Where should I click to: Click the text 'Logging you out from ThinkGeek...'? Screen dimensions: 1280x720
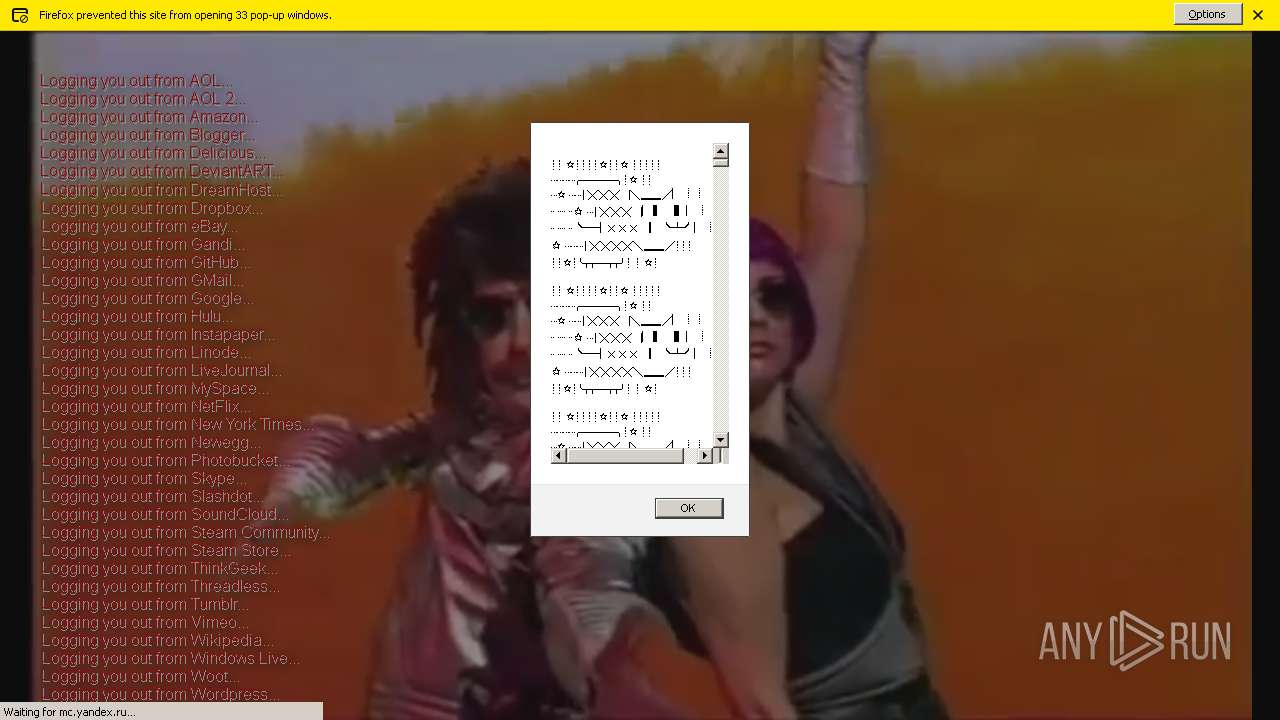tap(160, 568)
